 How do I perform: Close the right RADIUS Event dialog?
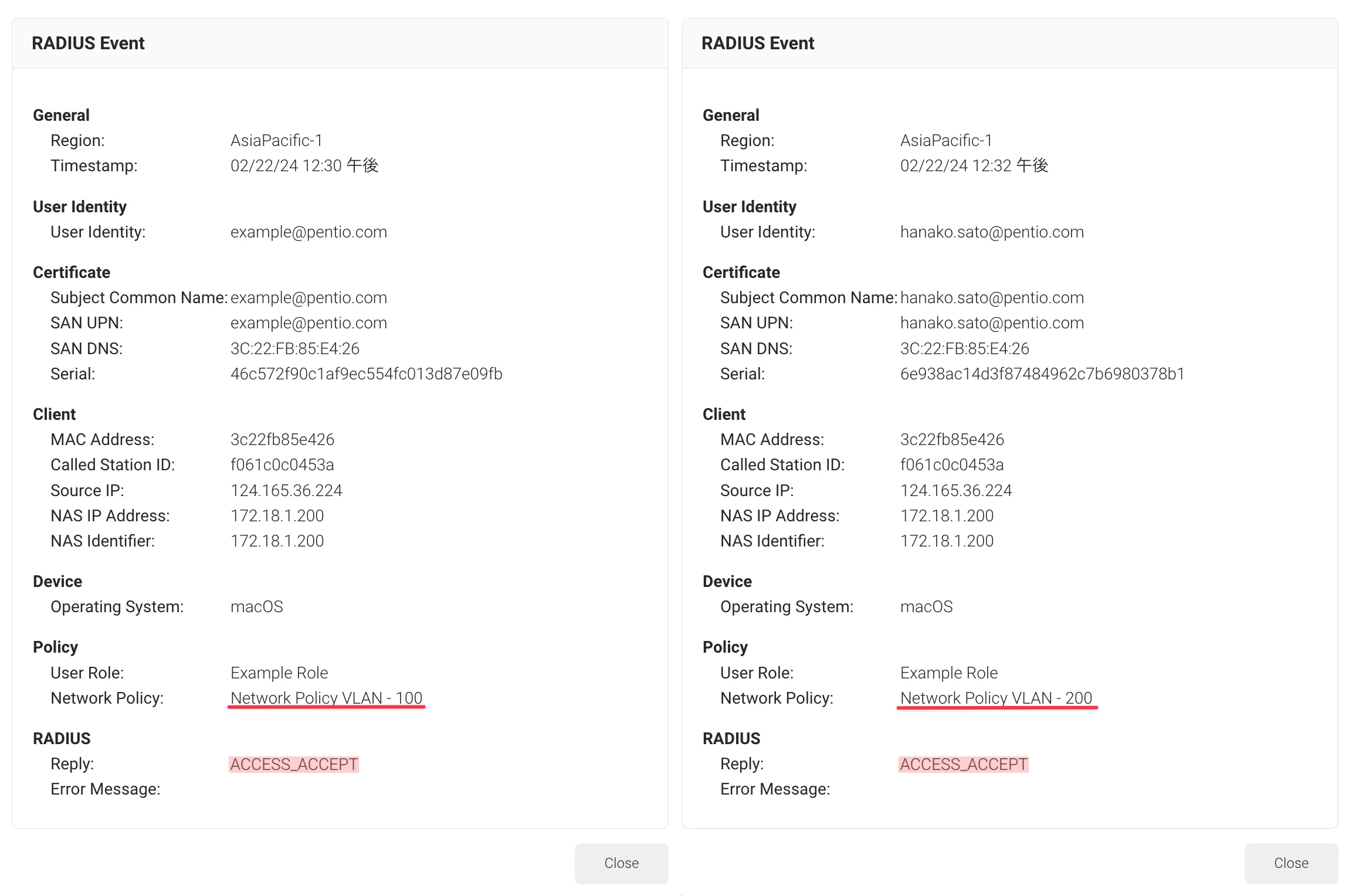1291,863
